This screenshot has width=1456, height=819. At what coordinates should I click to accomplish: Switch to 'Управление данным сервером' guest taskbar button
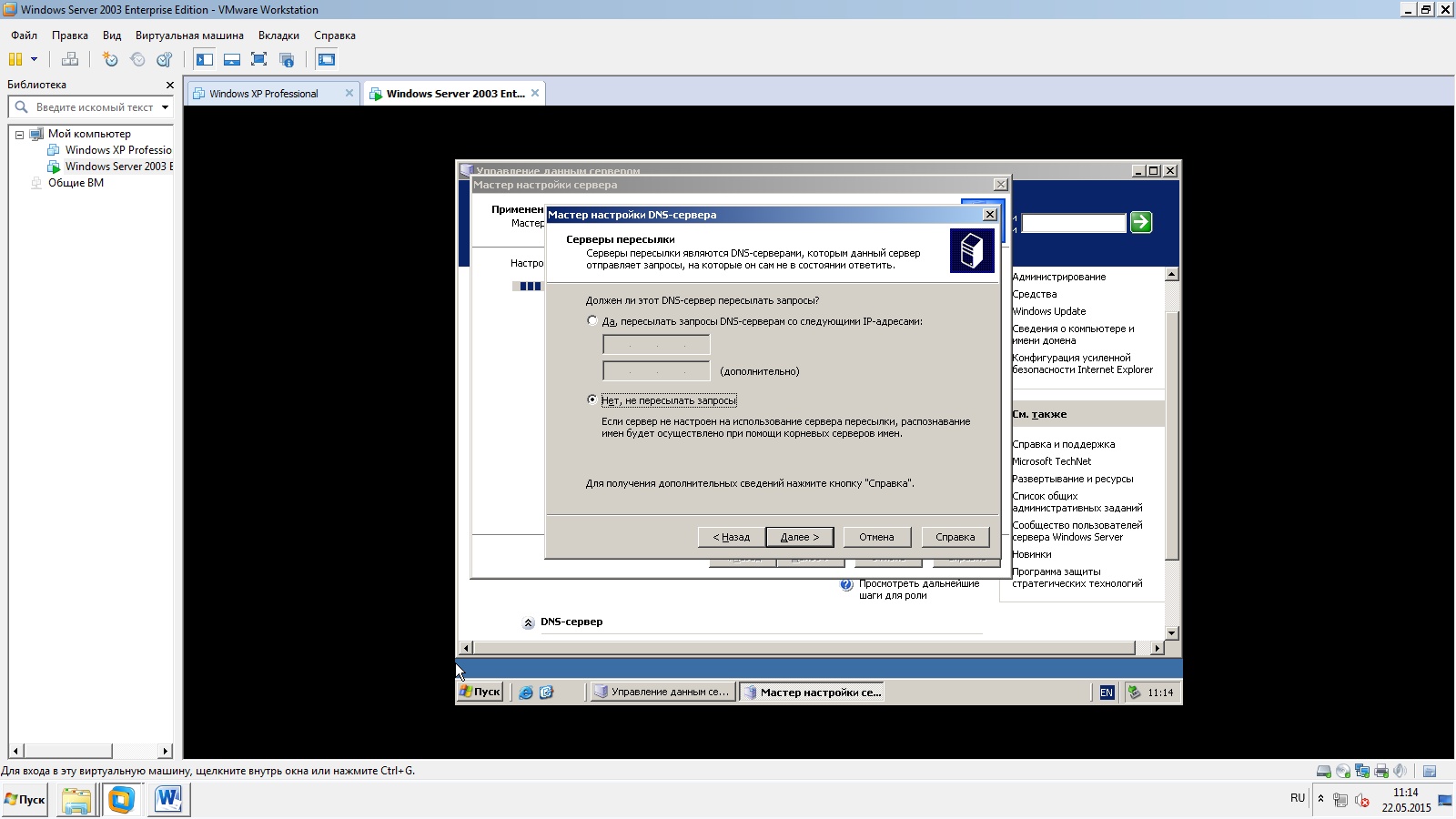point(662,693)
